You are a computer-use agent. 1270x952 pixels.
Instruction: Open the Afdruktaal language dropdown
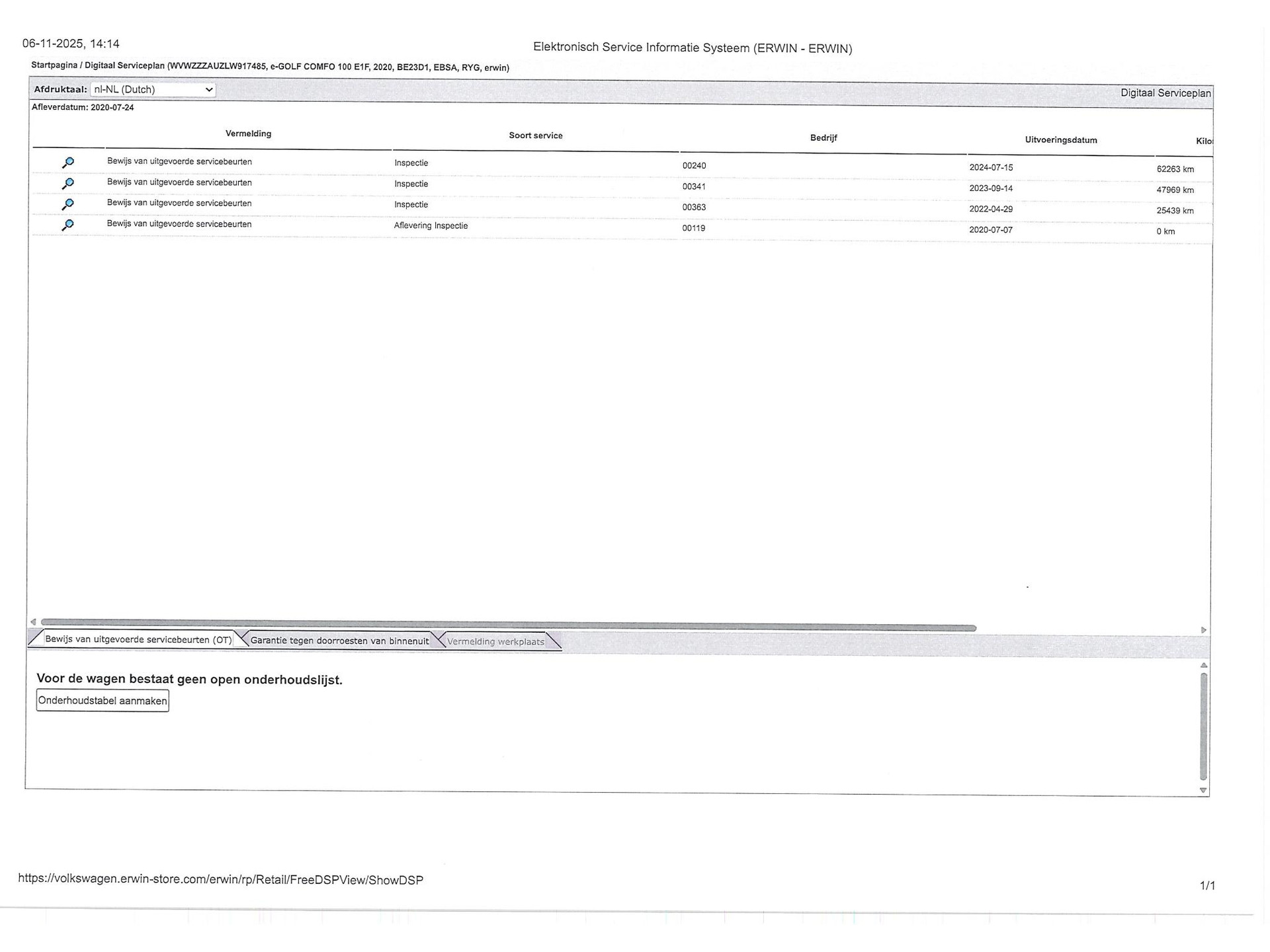tap(153, 89)
